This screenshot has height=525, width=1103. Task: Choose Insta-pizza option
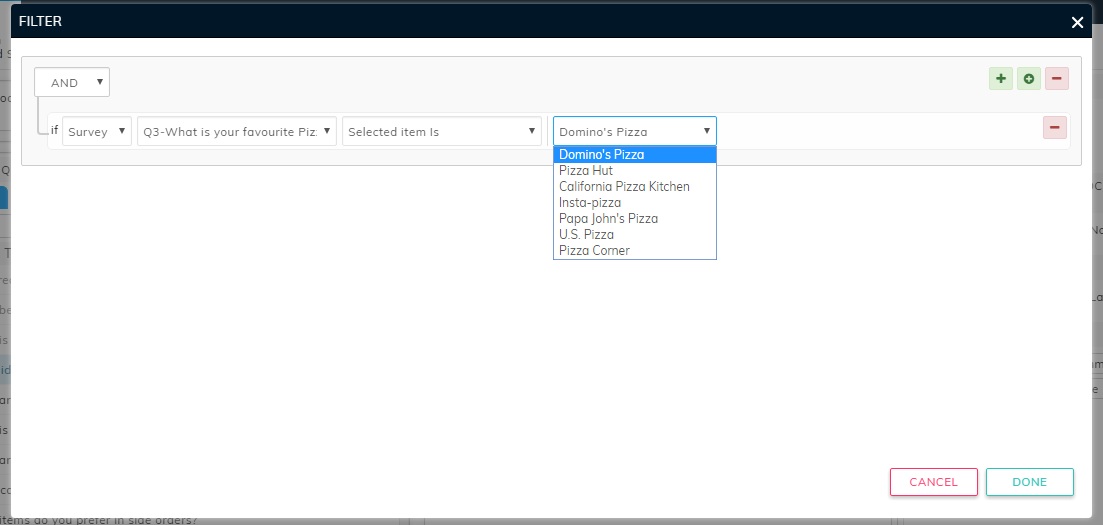tap(635, 203)
